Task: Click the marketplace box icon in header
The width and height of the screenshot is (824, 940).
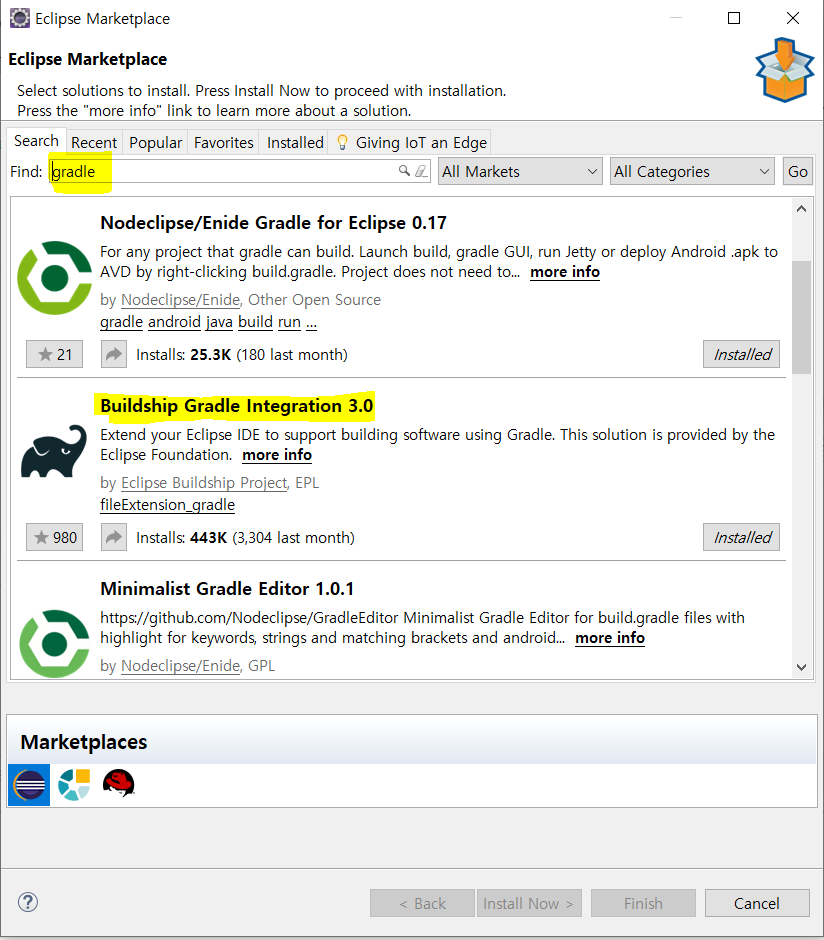Action: (784, 70)
